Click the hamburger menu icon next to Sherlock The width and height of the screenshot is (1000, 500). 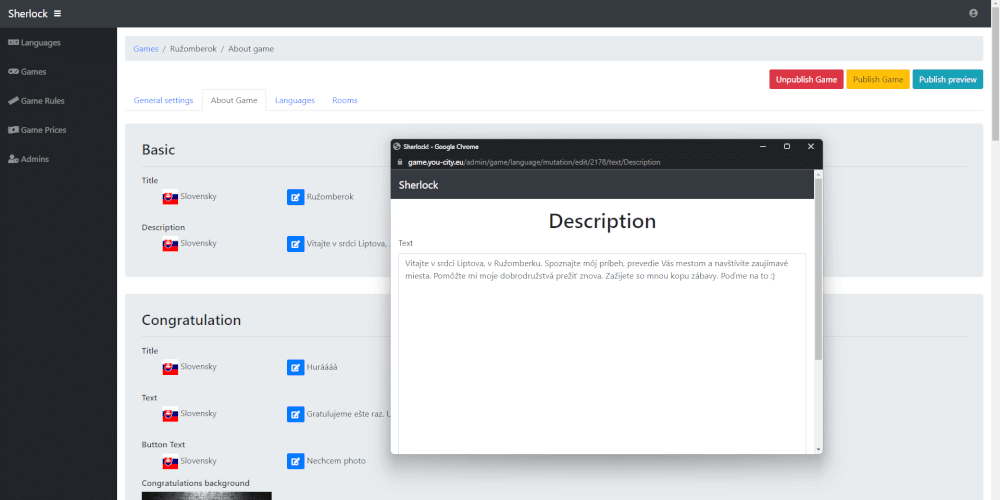pyautogui.click(x=57, y=14)
